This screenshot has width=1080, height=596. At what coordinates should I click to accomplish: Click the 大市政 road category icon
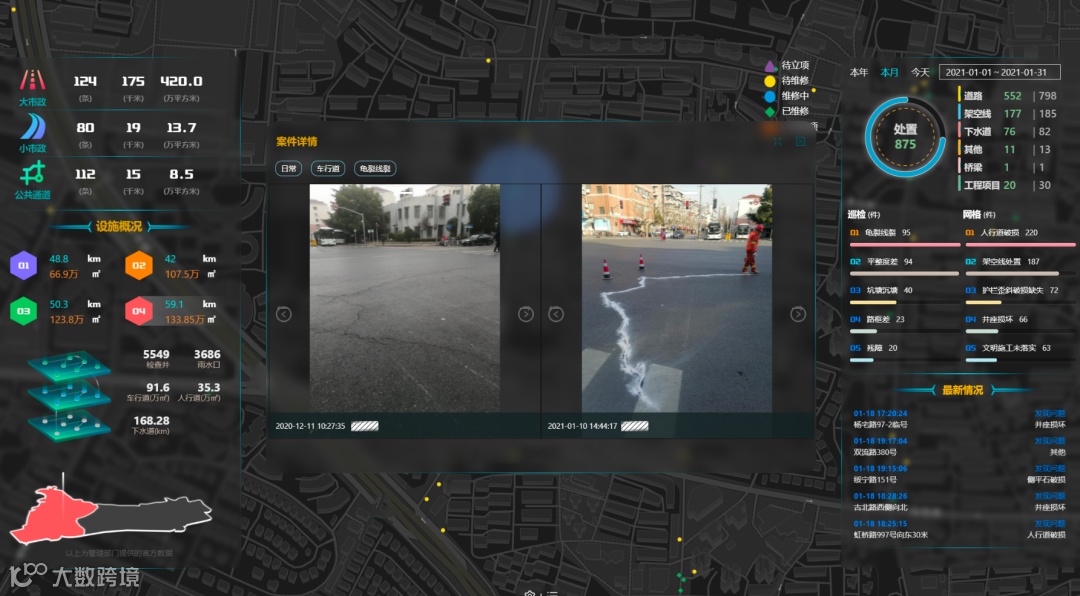[x=32, y=80]
